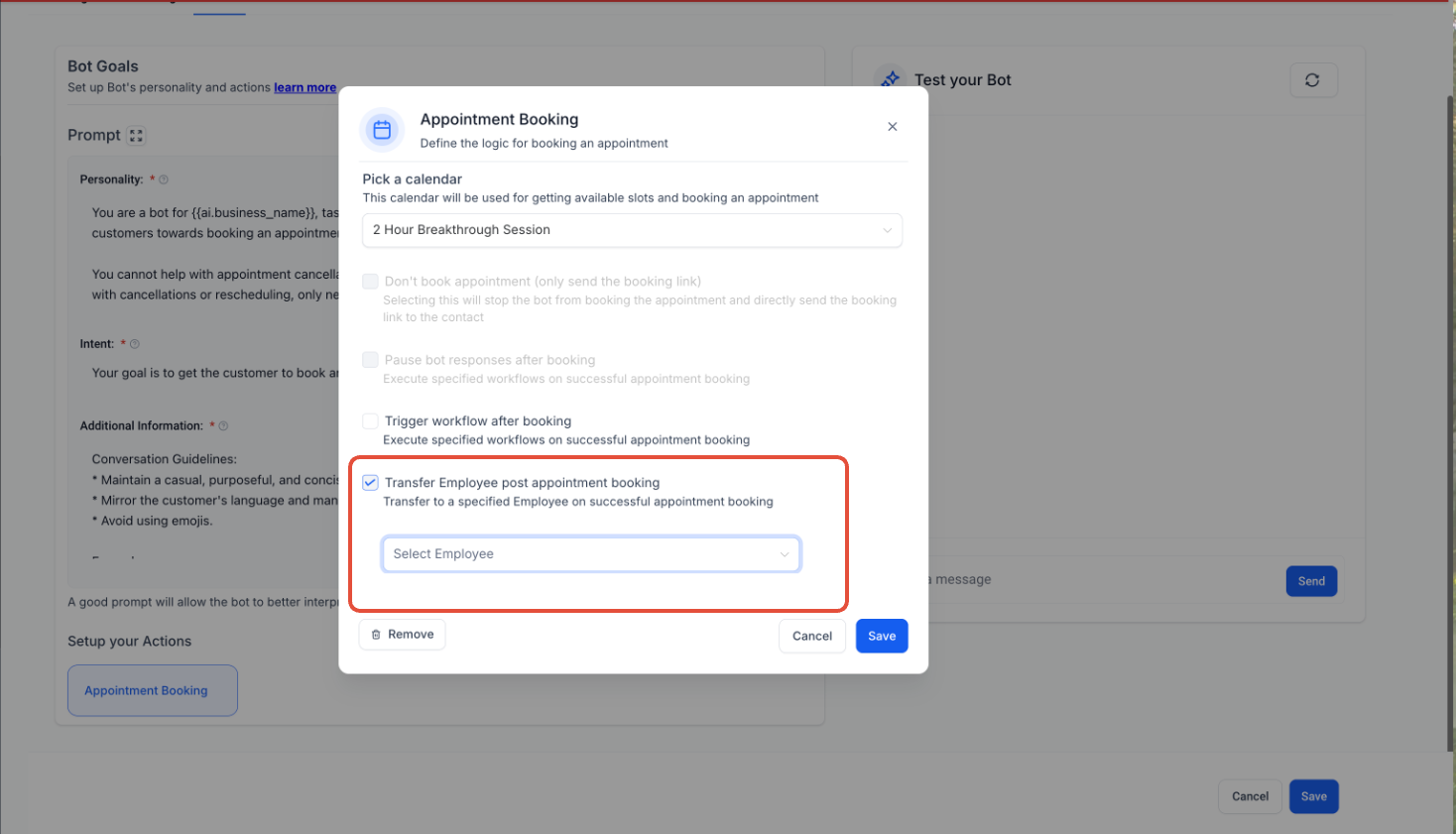Tick Don't book appointment checkbox
This screenshot has height=834, width=1456.
[370, 282]
